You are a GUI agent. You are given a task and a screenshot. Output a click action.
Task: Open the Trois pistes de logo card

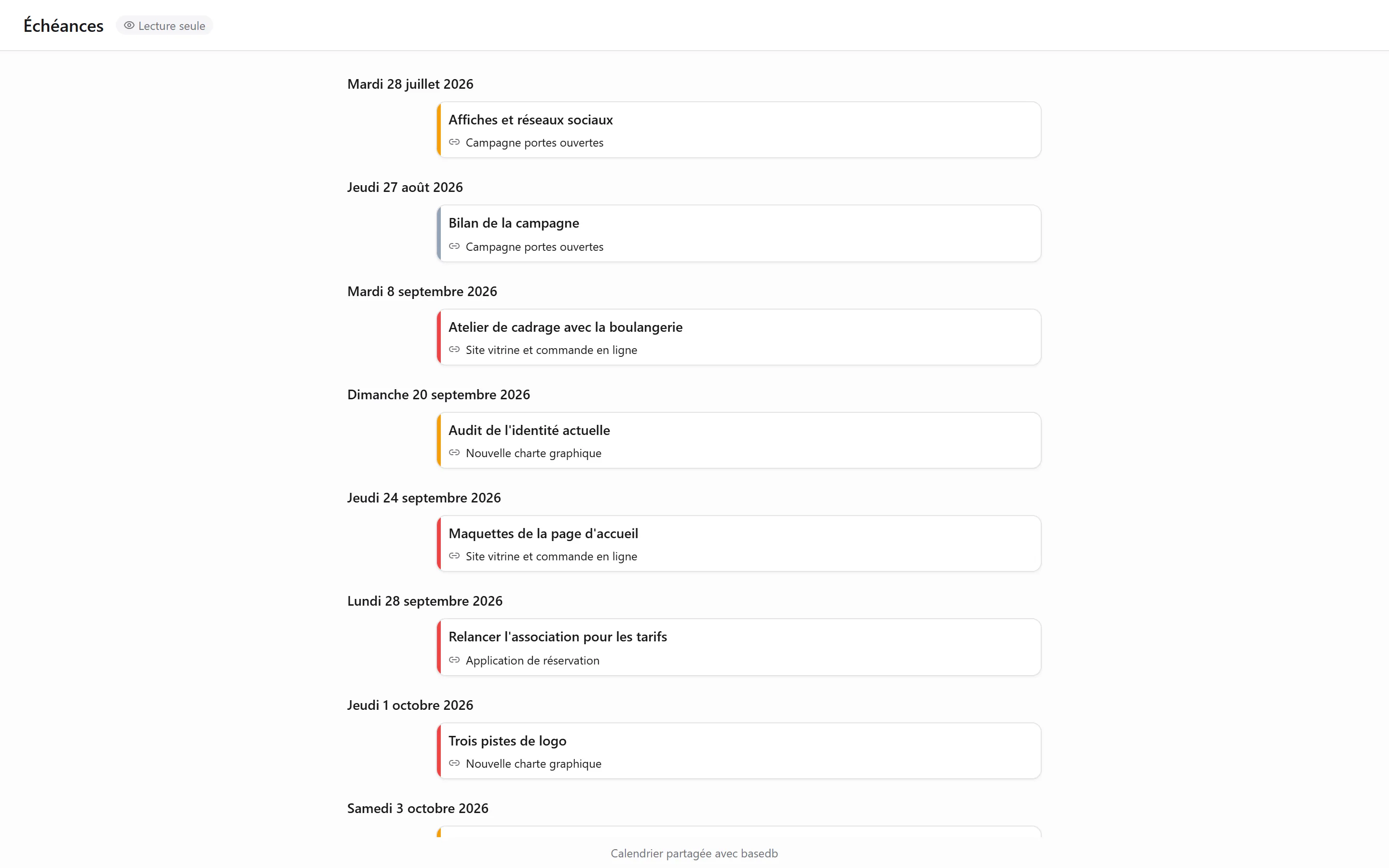coord(739,751)
